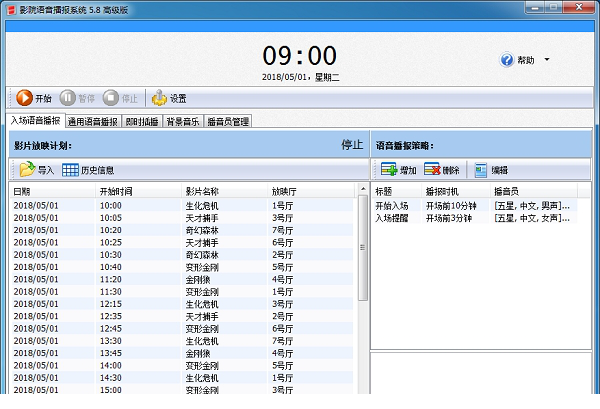Viewport: 600px width, 409px height.
Task: Click the 开始 (Start) play button
Action: coord(24,98)
